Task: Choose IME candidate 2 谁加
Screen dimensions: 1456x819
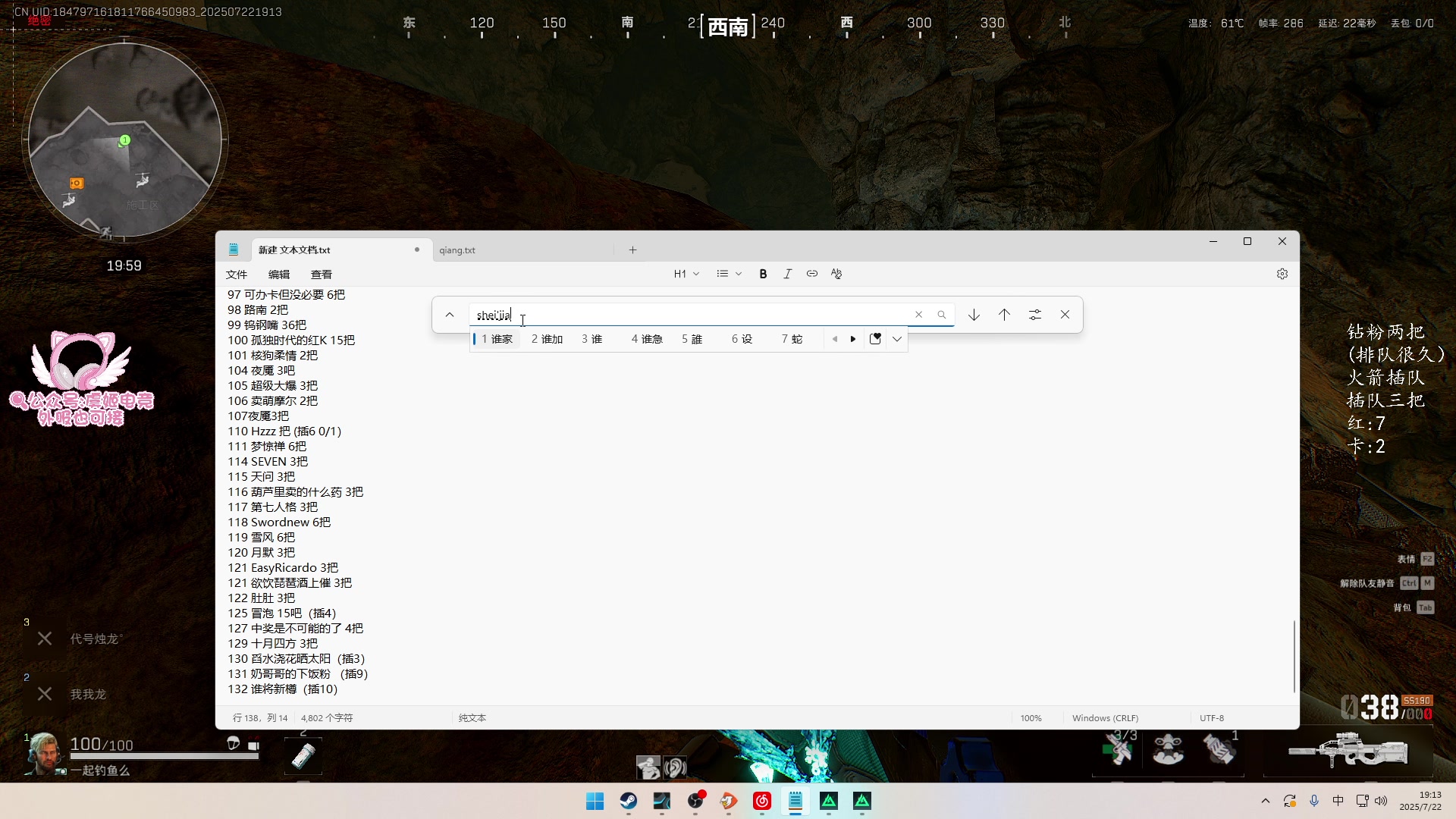Action: tap(547, 339)
